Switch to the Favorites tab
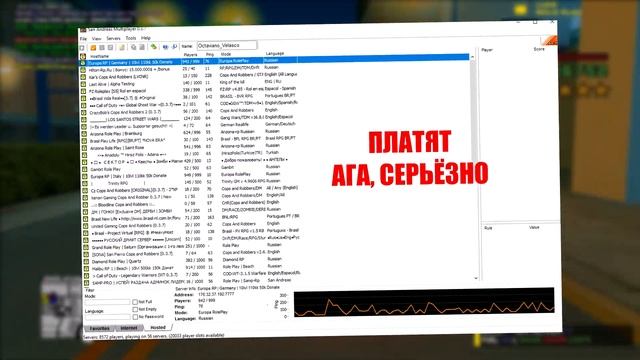 100,328
